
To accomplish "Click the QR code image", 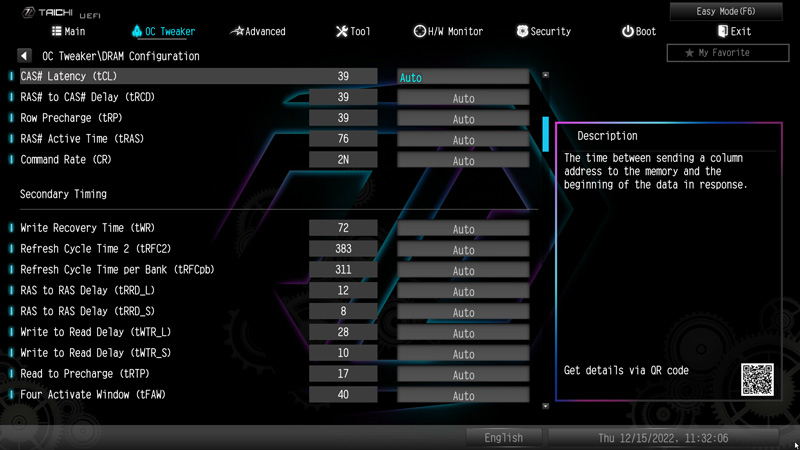I will 757,380.
